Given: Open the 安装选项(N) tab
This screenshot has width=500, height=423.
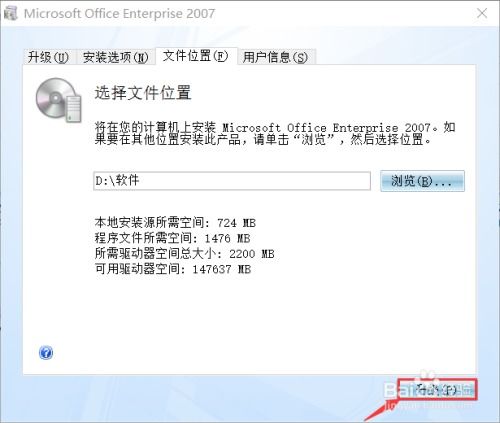Looking at the screenshot, I should [x=115, y=57].
